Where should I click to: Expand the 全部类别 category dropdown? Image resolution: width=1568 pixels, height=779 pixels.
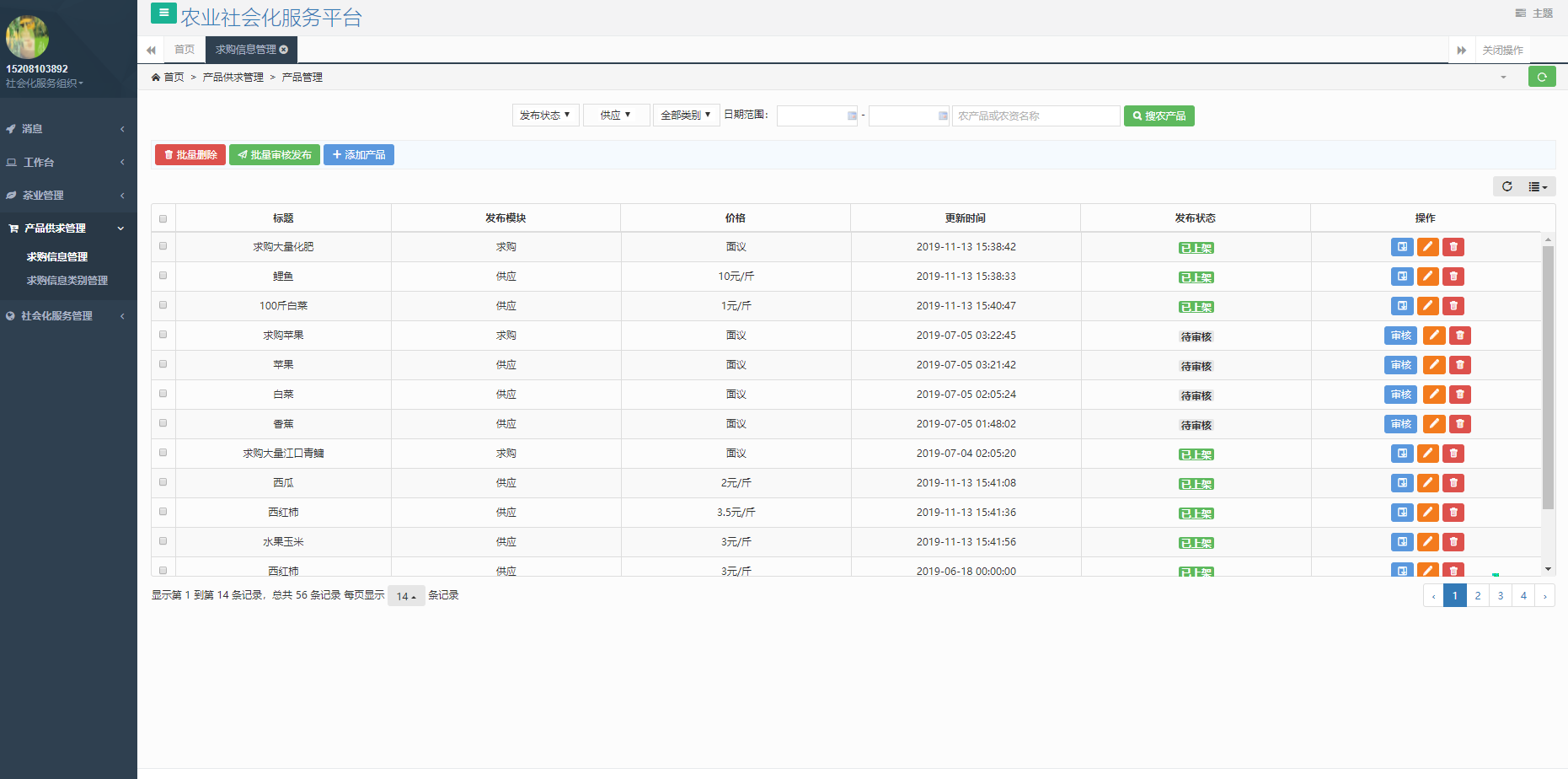[686, 116]
